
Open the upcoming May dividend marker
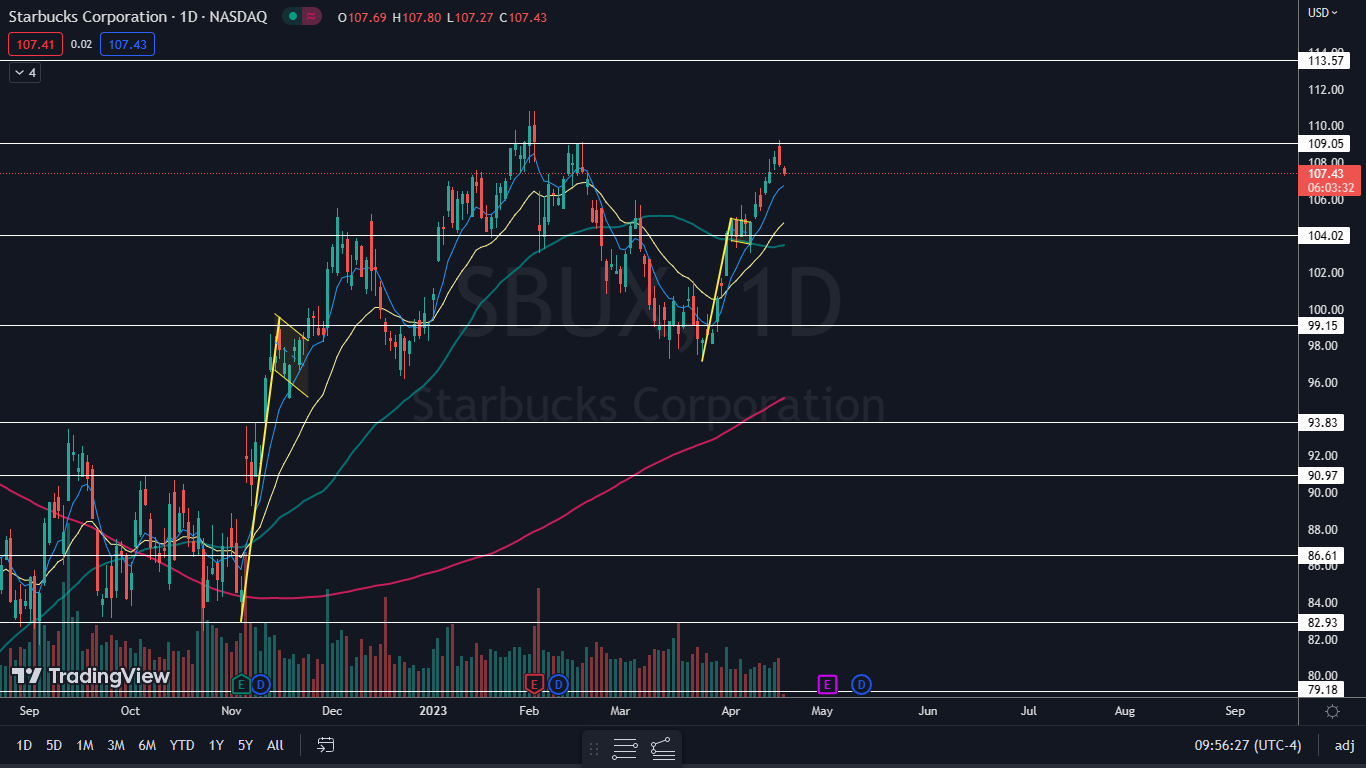pyautogui.click(x=862, y=684)
